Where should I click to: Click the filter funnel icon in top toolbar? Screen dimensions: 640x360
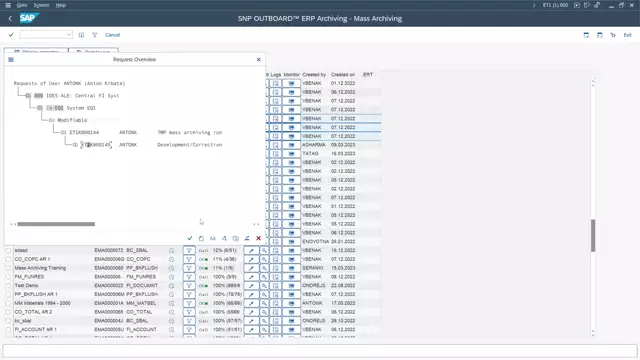click(95, 35)
